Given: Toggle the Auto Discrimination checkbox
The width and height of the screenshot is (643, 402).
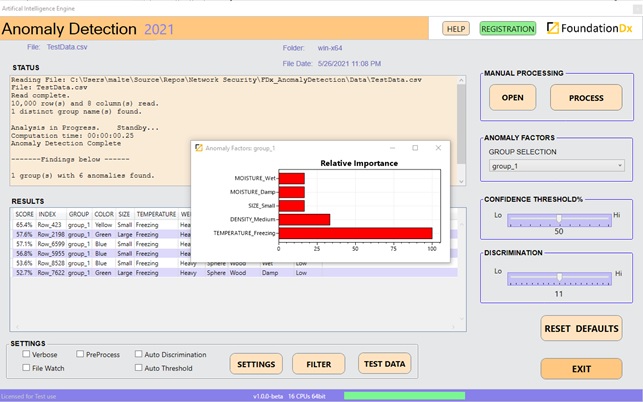Looking at the screenshot, I should pos(139,354).
